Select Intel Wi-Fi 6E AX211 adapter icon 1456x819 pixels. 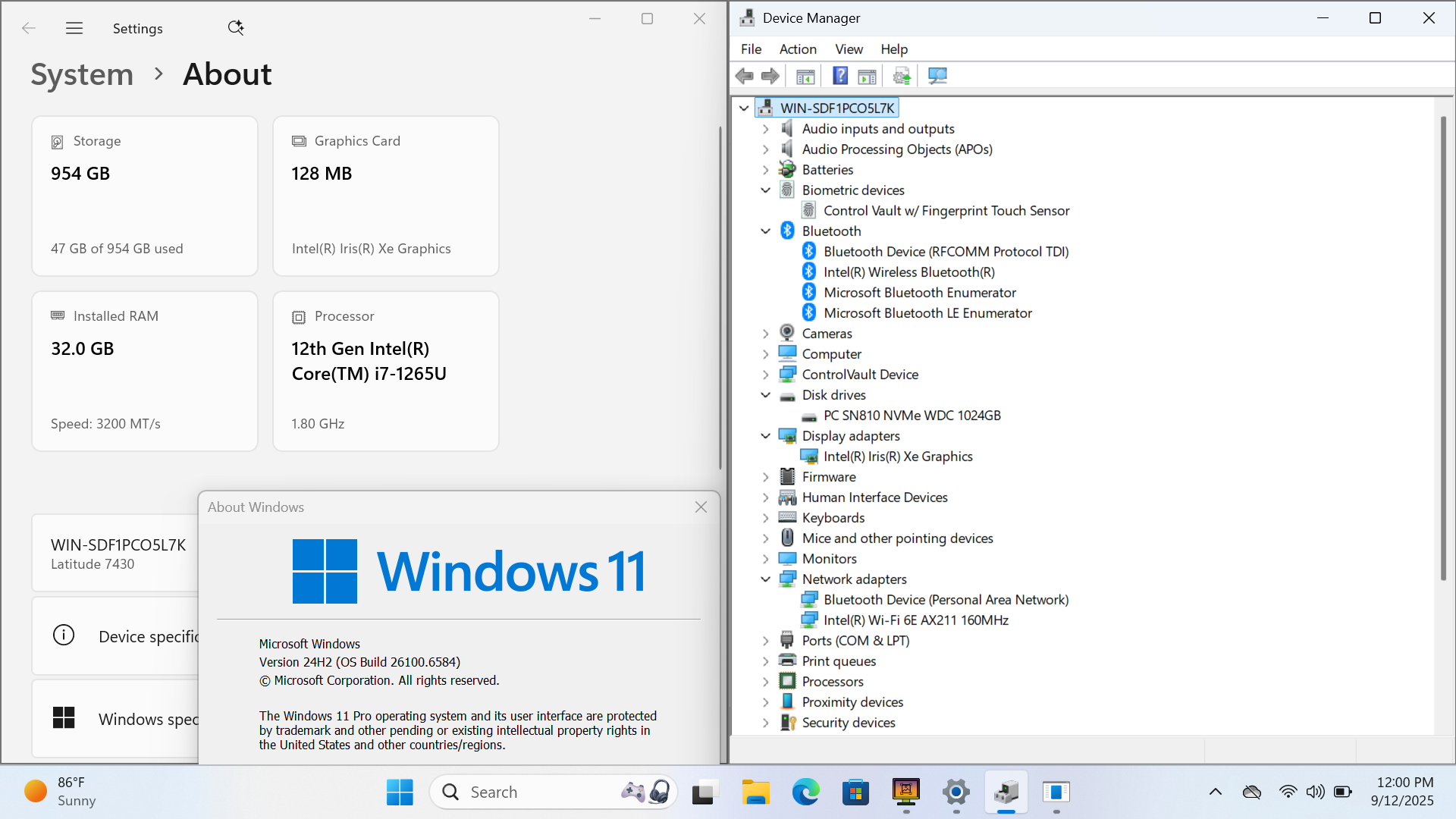(809, 620)
